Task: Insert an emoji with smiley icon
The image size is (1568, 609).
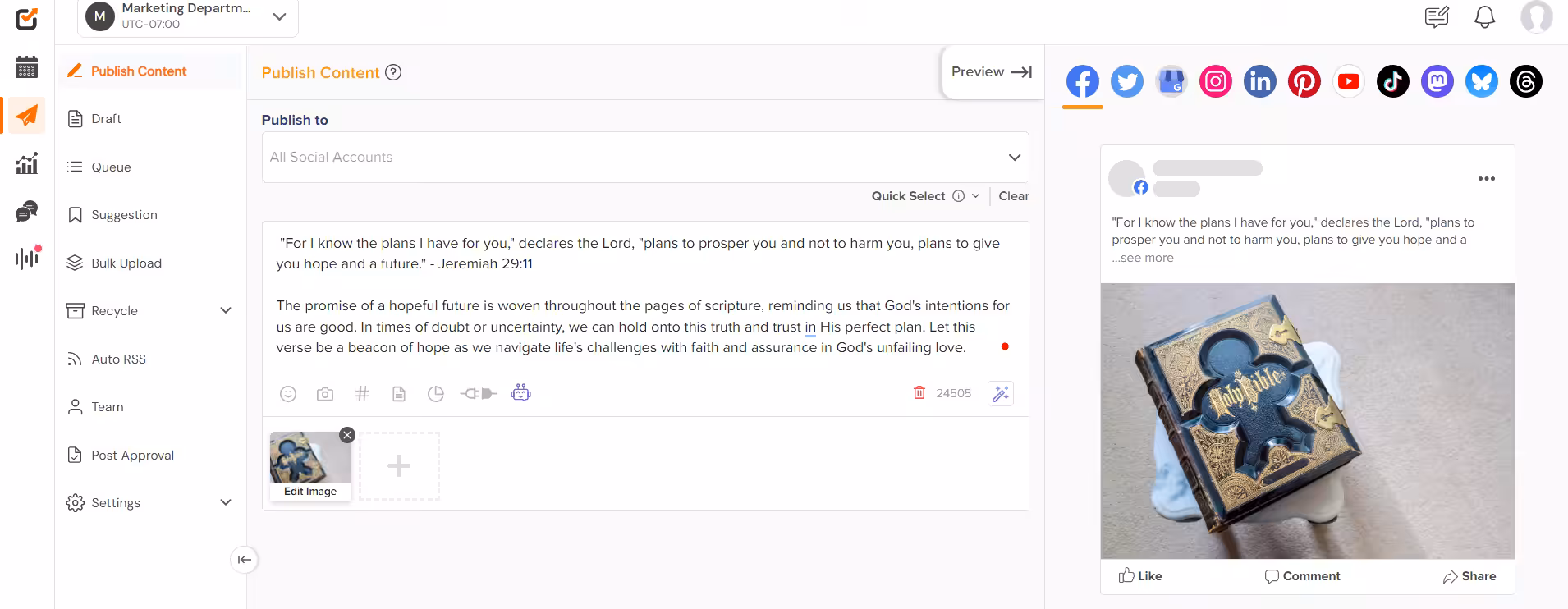Action: point(288,394)
